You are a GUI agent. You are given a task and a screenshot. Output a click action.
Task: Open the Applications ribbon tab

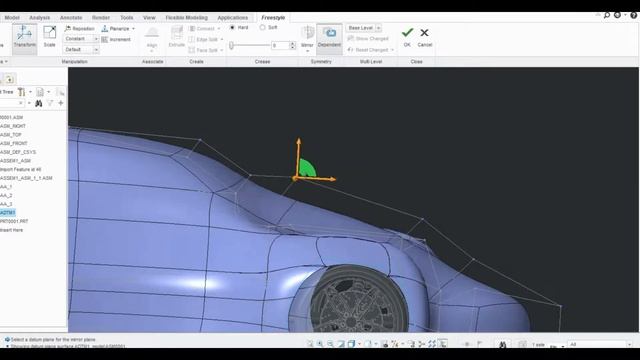(233, 18)
